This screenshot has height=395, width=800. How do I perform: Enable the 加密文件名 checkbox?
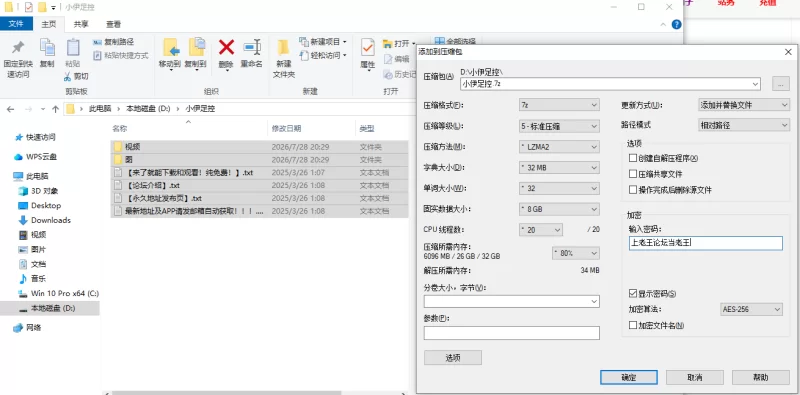coord(633,325)
